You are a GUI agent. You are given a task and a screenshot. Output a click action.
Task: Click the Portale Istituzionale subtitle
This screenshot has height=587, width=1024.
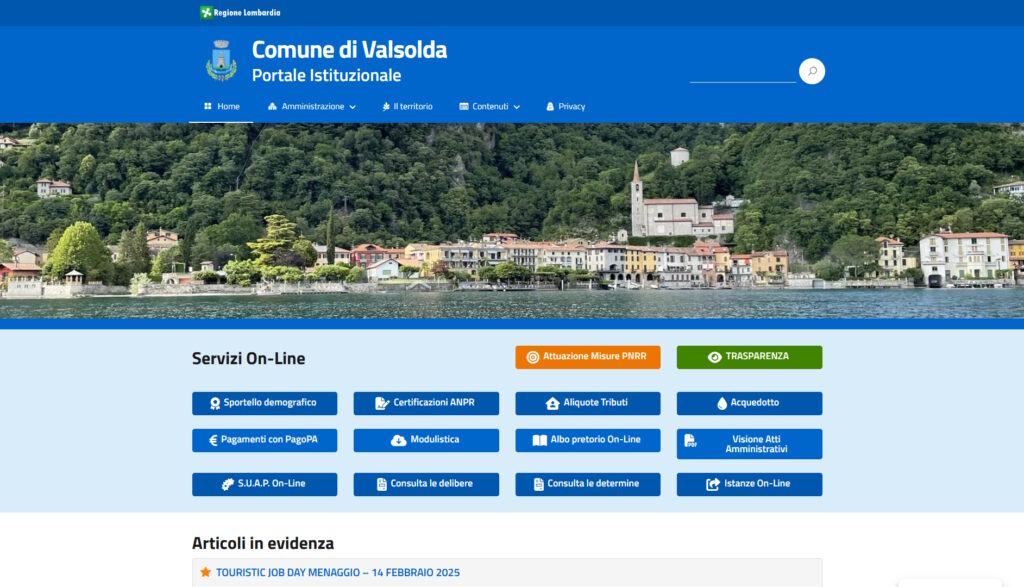coord(327,76)
